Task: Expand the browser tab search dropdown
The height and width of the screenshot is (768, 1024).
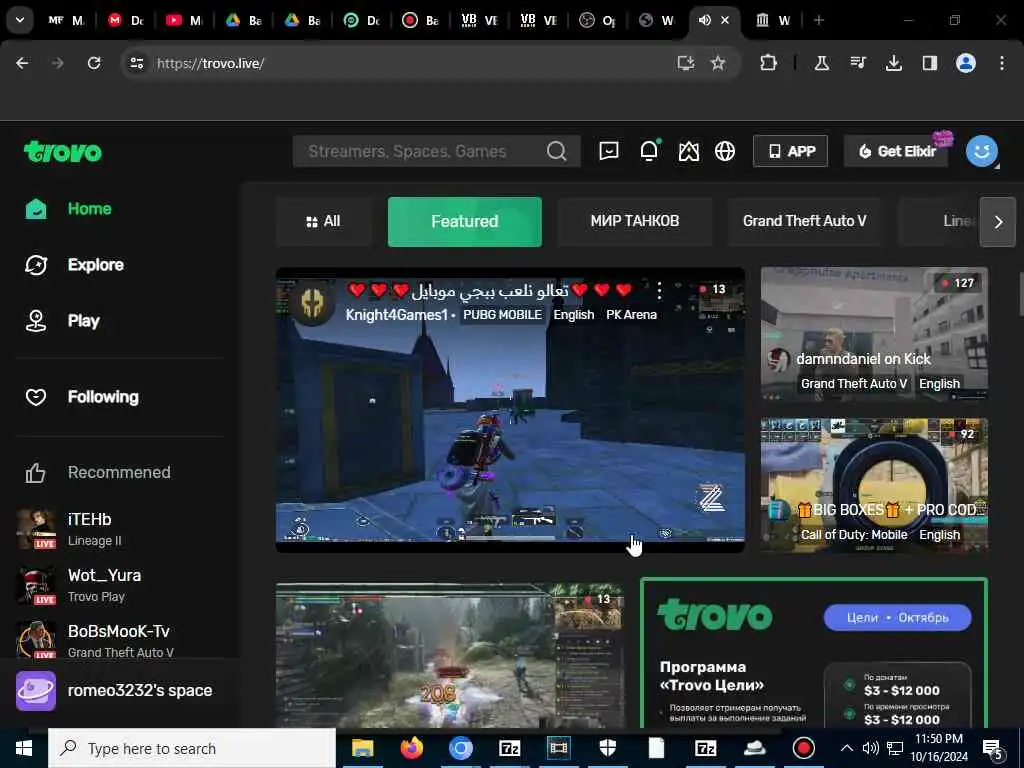Action: pyautogui.click(x=20, y=20)
